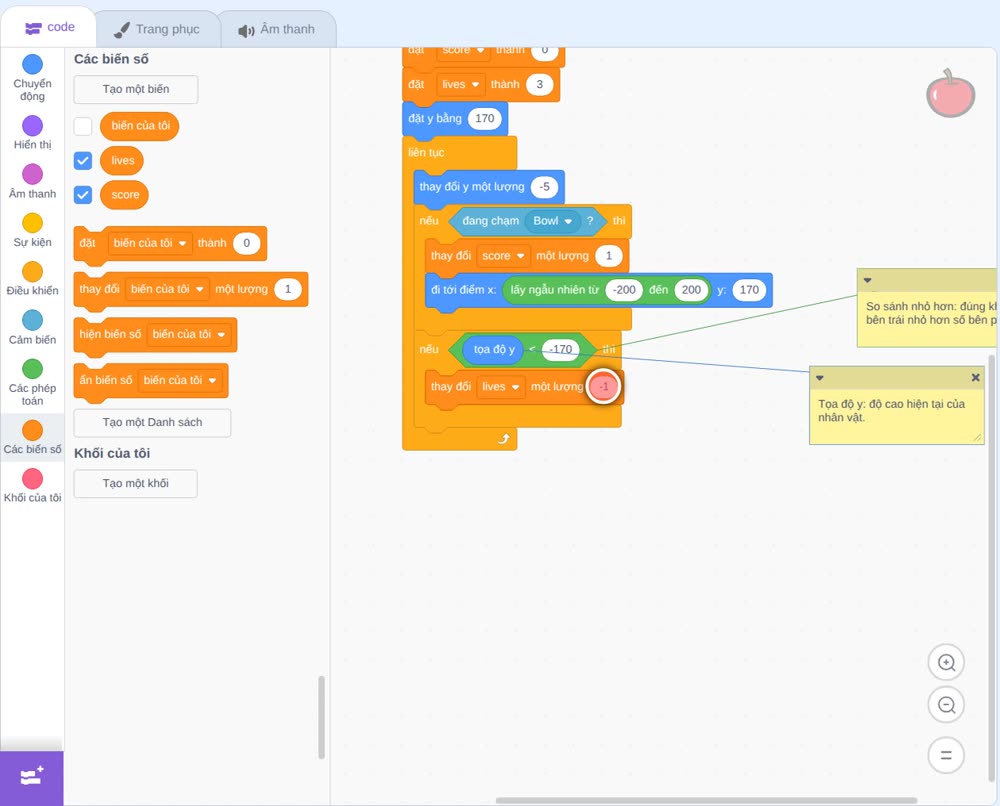Open variable dropdown in 'ẩn biến số' block
Image resolution: width=1000 pixels, height=806 pixels.
[x=180, y=380]
